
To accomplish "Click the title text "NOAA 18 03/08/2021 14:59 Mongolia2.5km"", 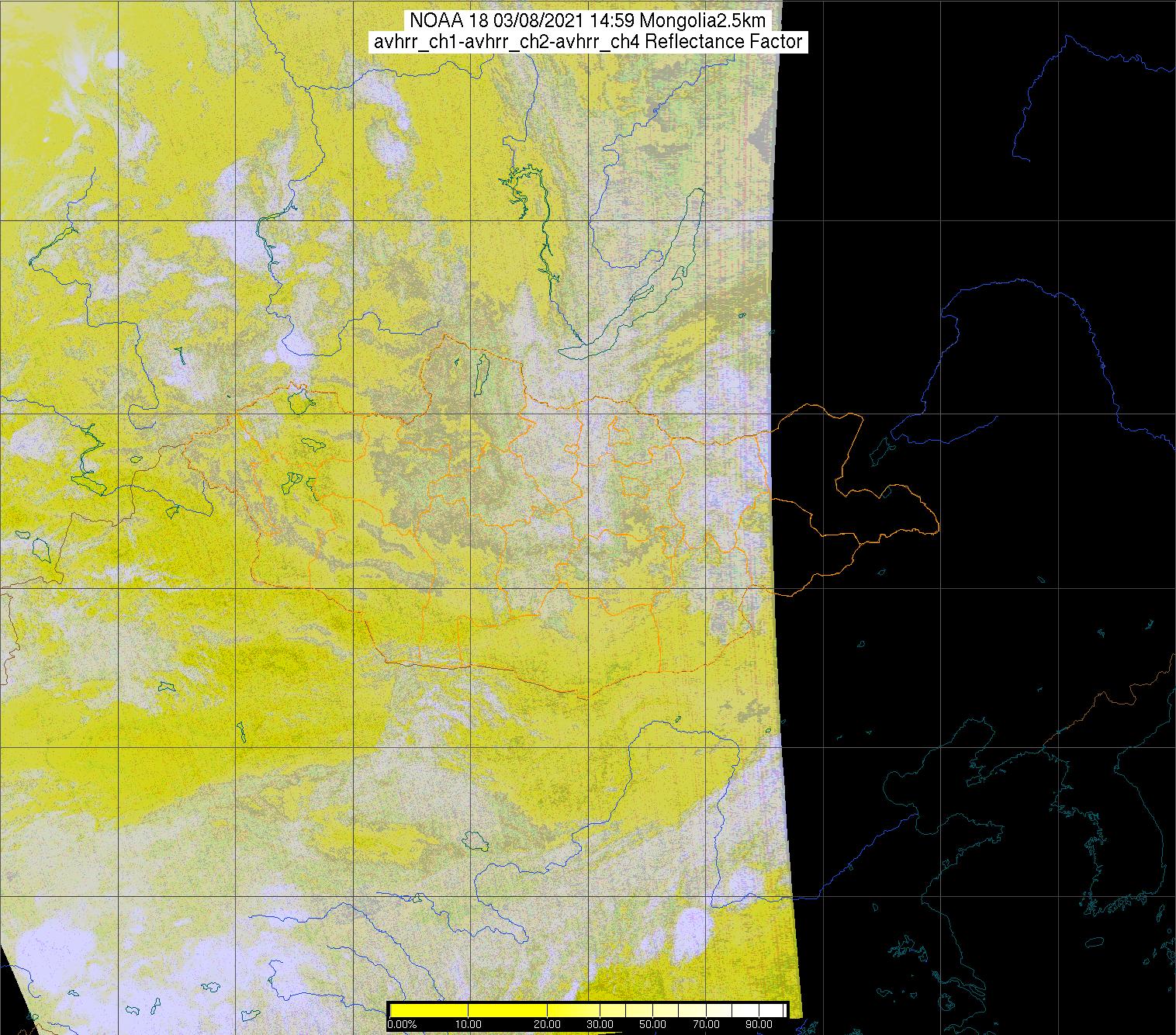I will click(x=588, y=19).
